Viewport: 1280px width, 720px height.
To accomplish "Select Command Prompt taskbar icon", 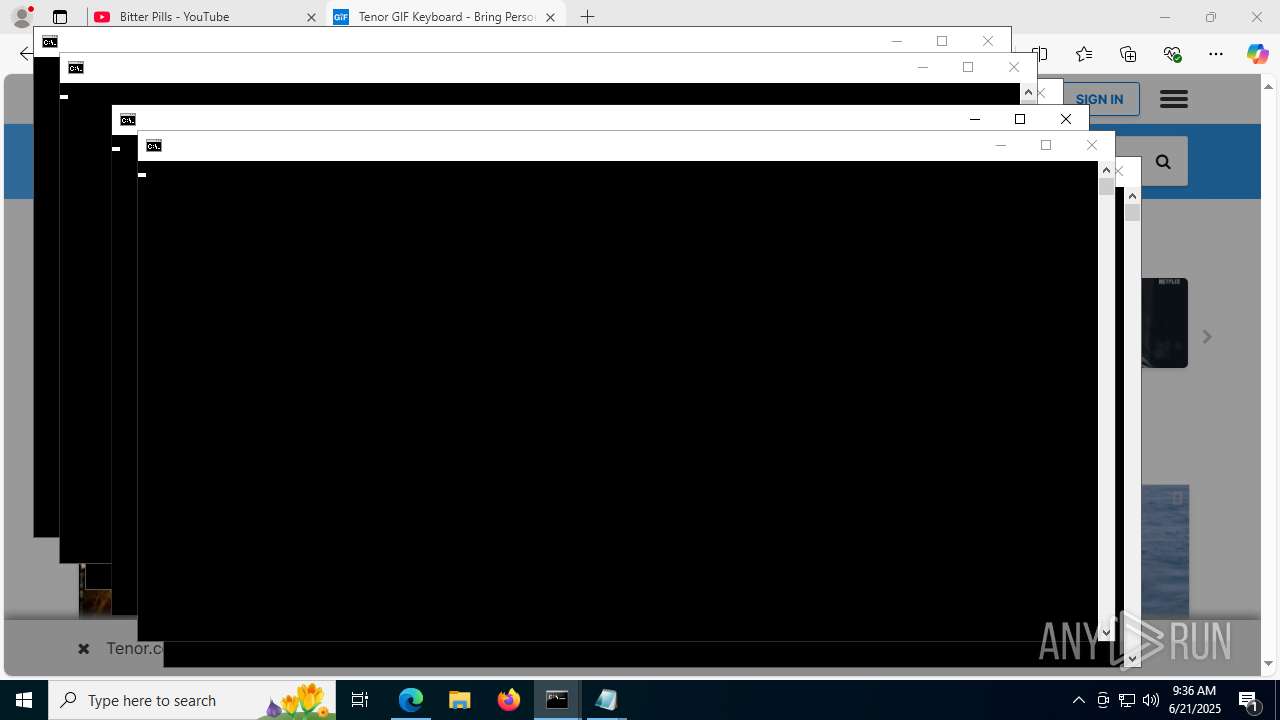I will [x=557, y=700].
